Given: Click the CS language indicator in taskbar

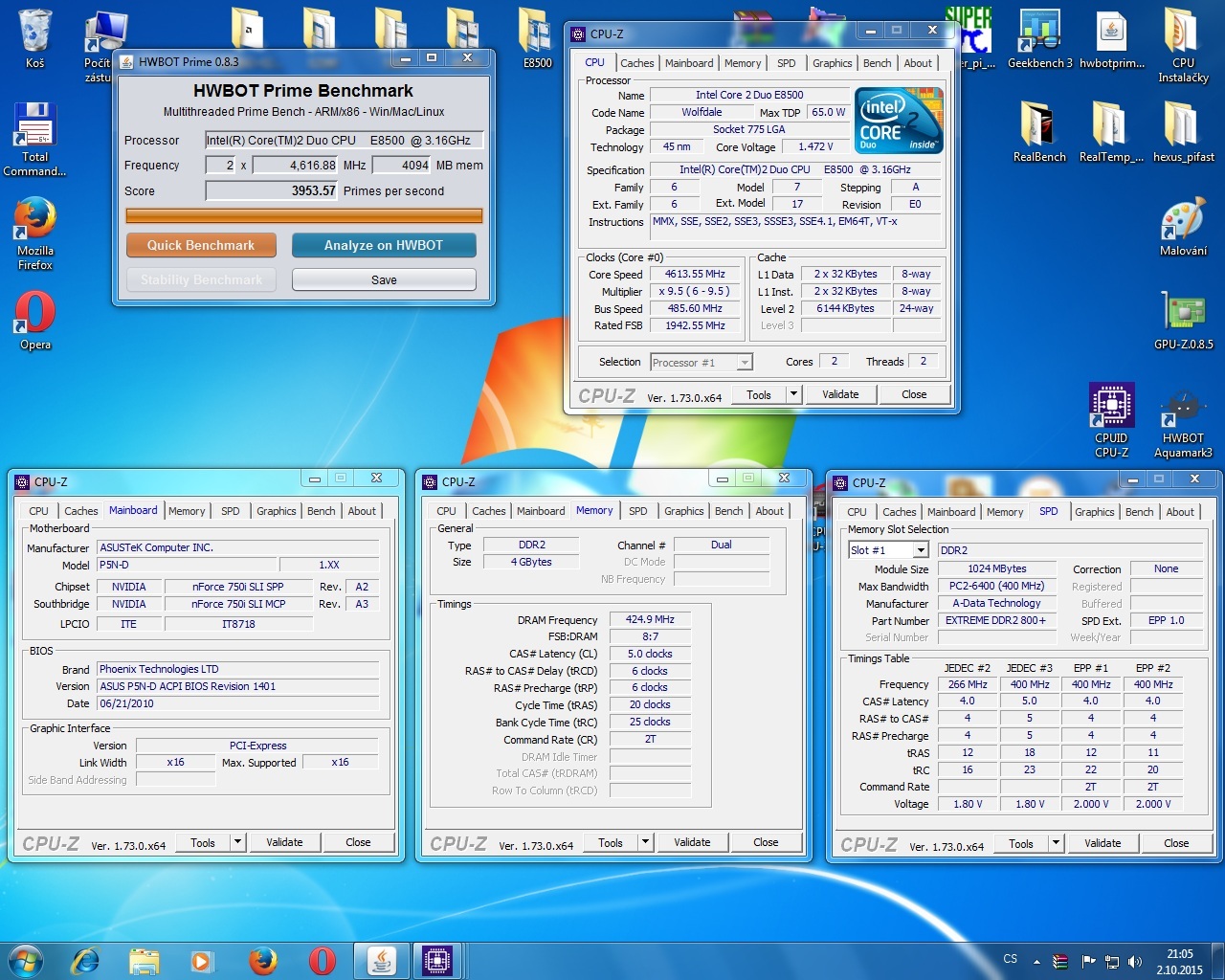Looking at the screenshot, I should tap(1010, 959).
